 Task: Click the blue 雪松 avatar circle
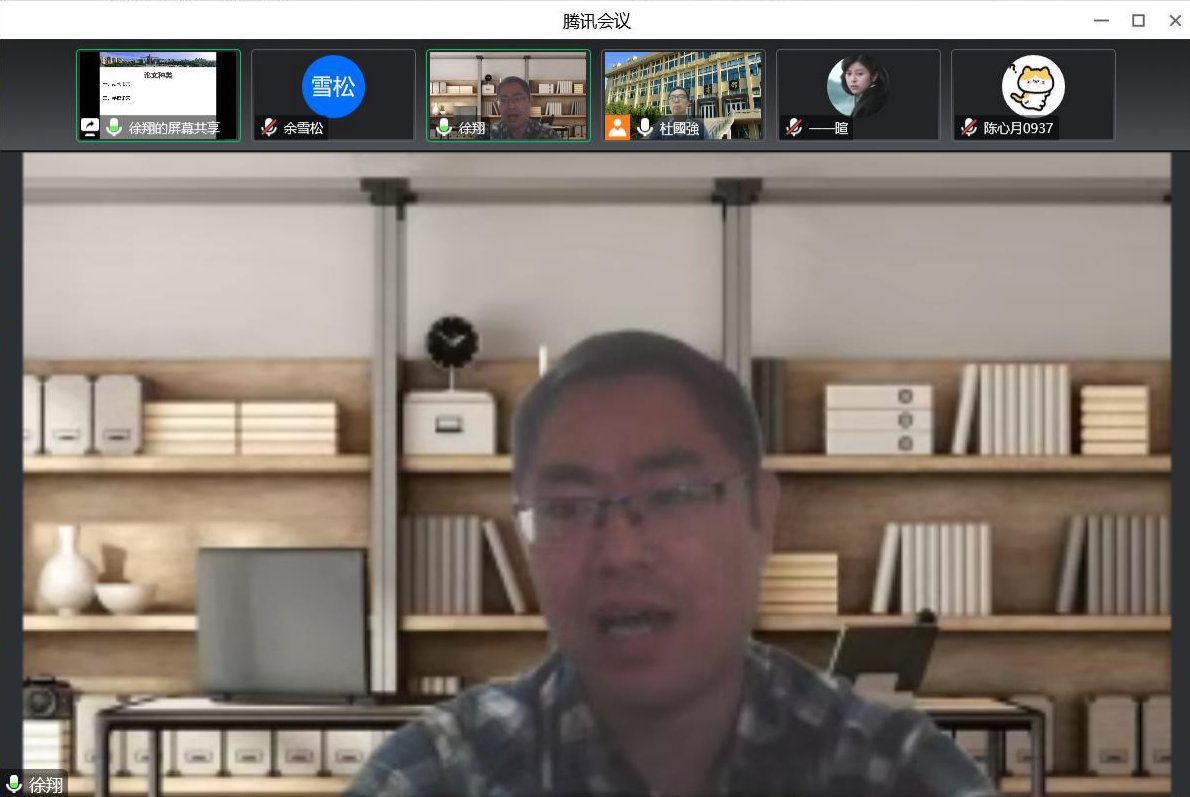pos(333,86)
